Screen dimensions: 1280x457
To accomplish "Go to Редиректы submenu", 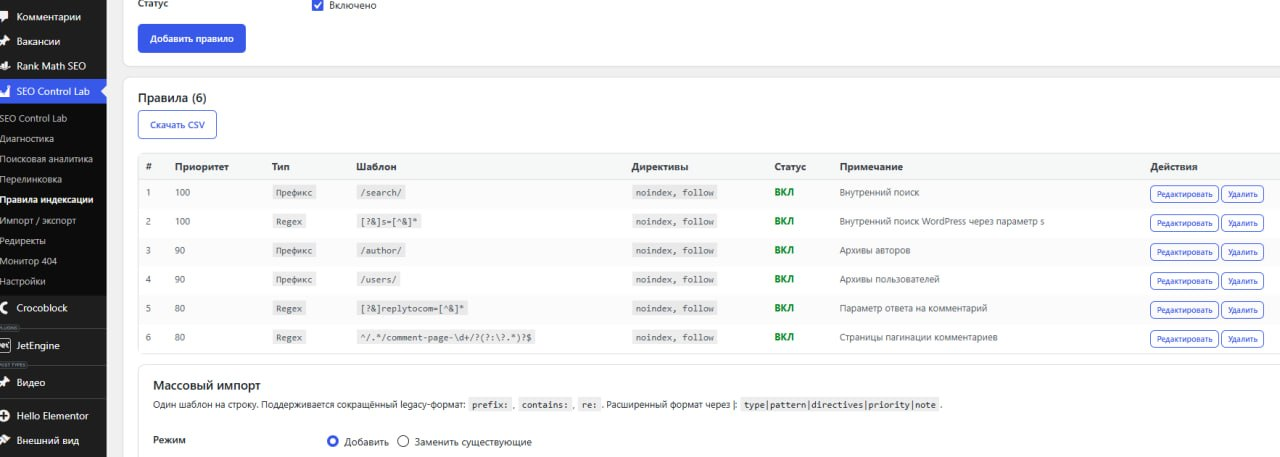I will pos(24,241).
